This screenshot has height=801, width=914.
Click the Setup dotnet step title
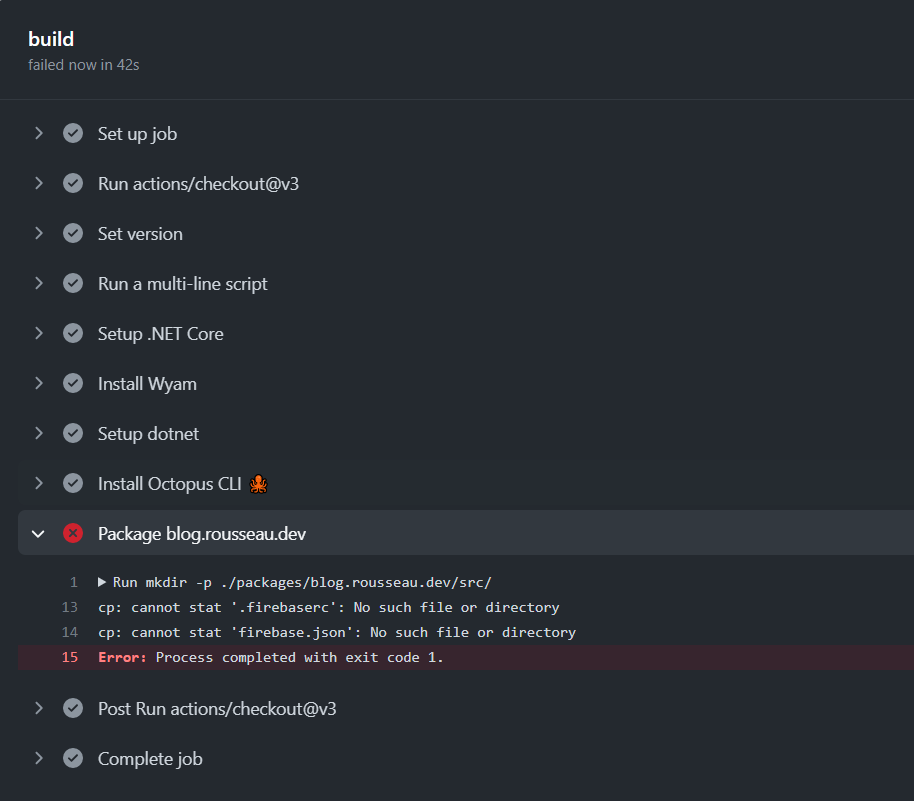click(x=148, y=434)
